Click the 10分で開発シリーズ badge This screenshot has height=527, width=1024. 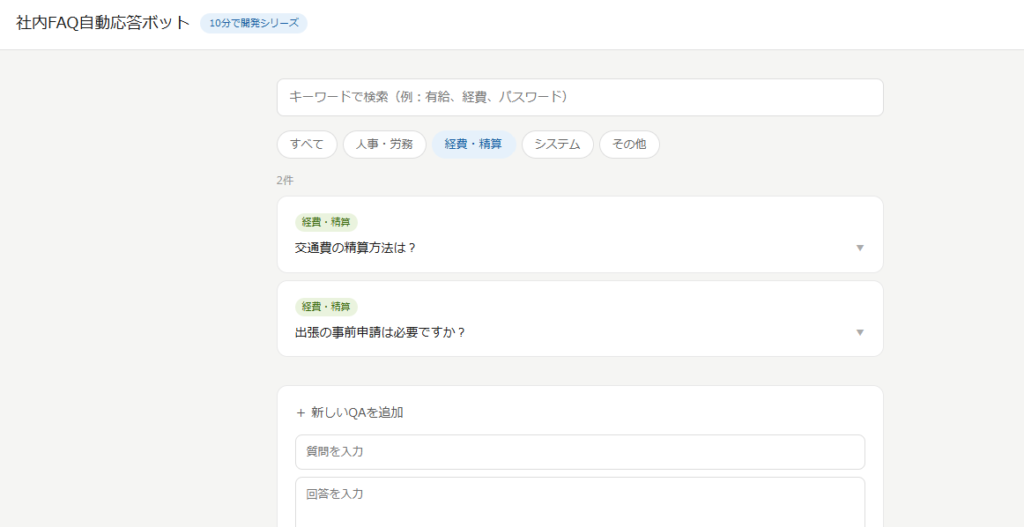254,23
